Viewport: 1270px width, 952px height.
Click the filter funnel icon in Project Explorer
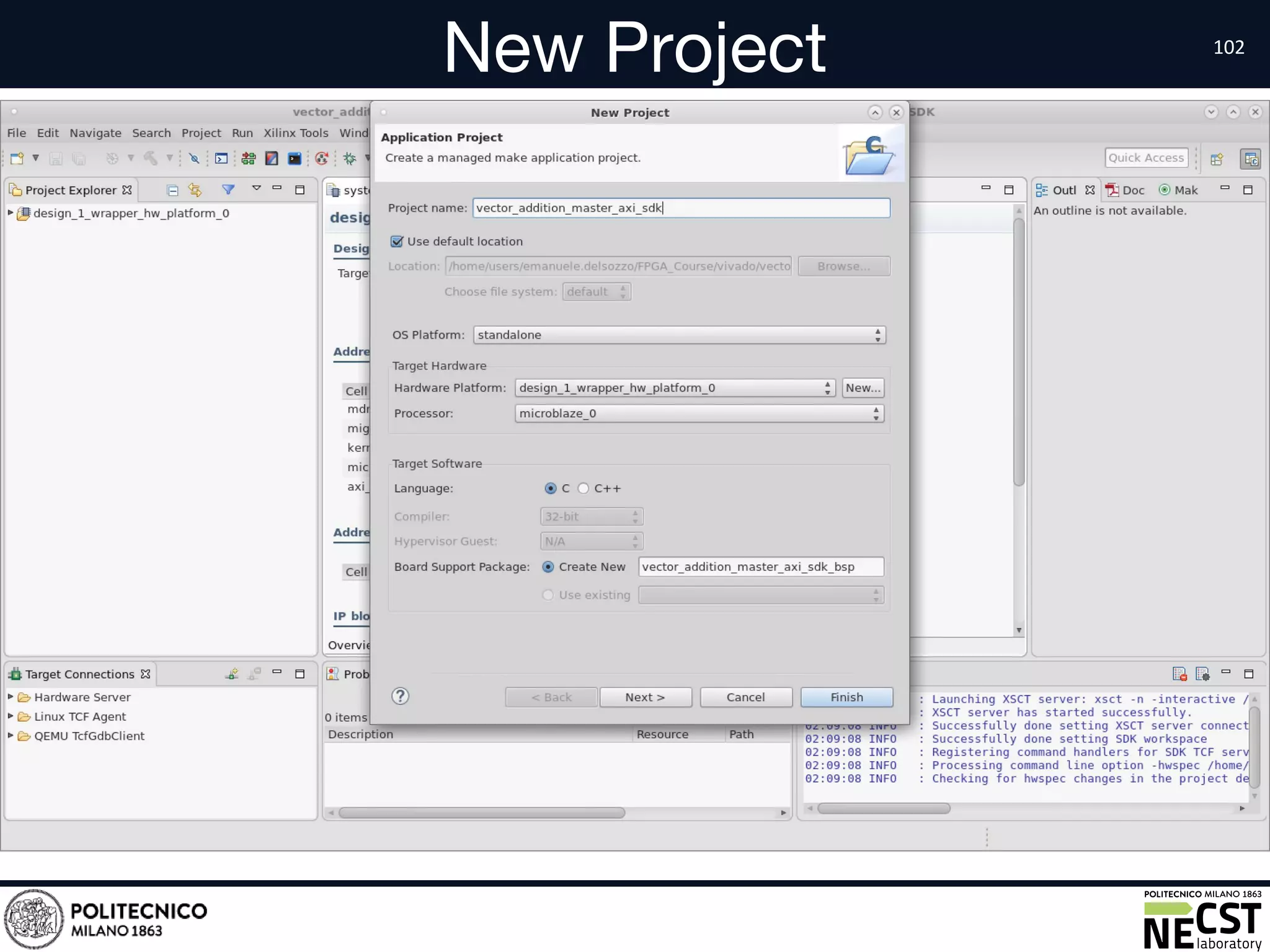pyautogui.click(x=228, y=190)
